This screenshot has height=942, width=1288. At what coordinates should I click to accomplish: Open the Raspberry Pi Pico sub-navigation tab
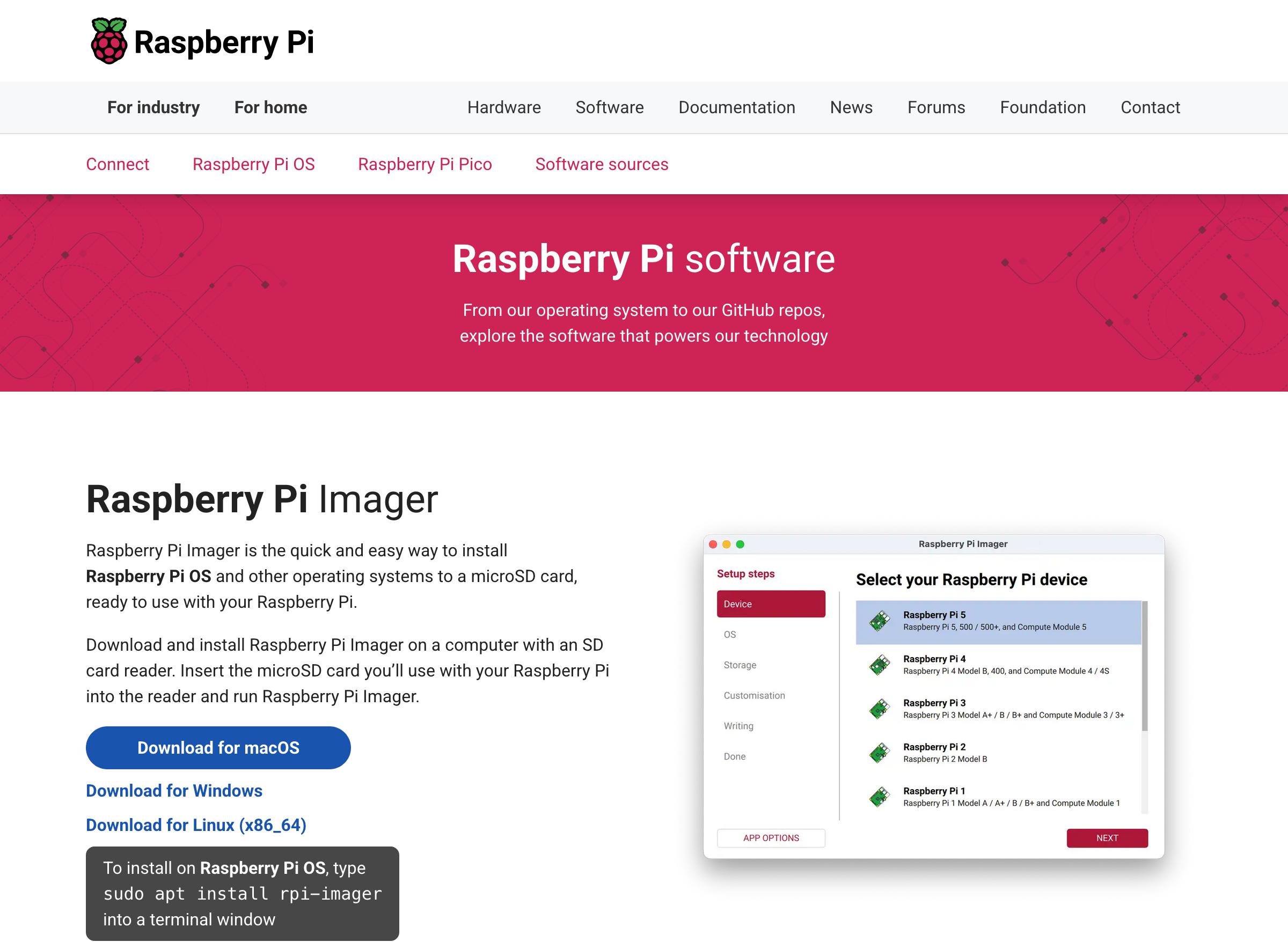(x=425, y=164)
